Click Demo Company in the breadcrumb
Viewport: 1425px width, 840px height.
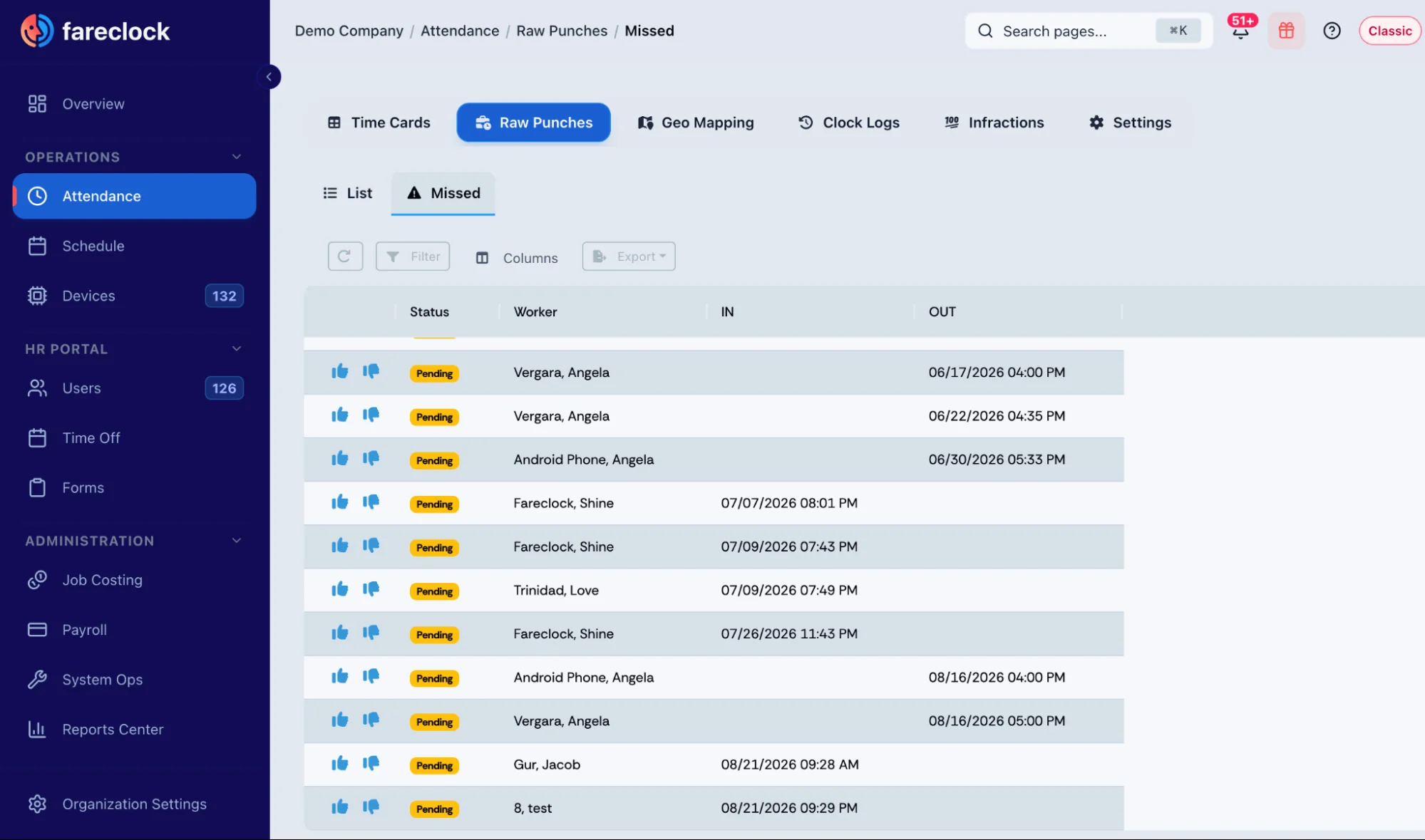pos(349,31)
